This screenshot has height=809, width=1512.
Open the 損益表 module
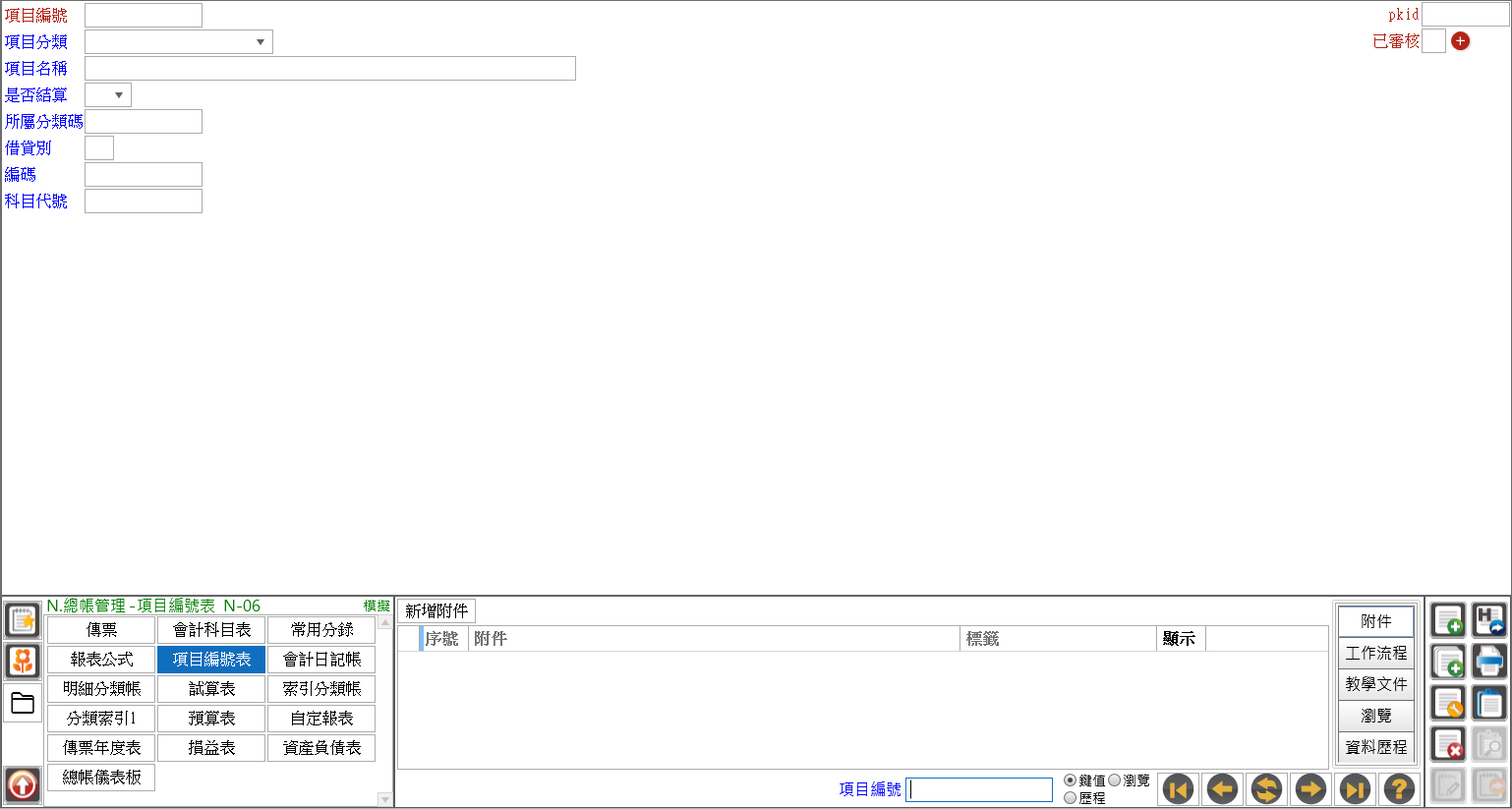tap(211, 748)
